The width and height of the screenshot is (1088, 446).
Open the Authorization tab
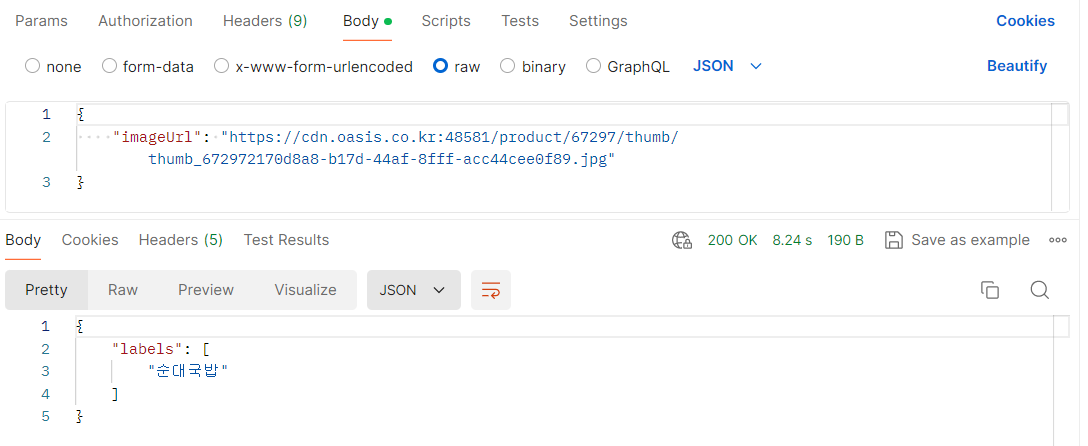tap(145, 21)
